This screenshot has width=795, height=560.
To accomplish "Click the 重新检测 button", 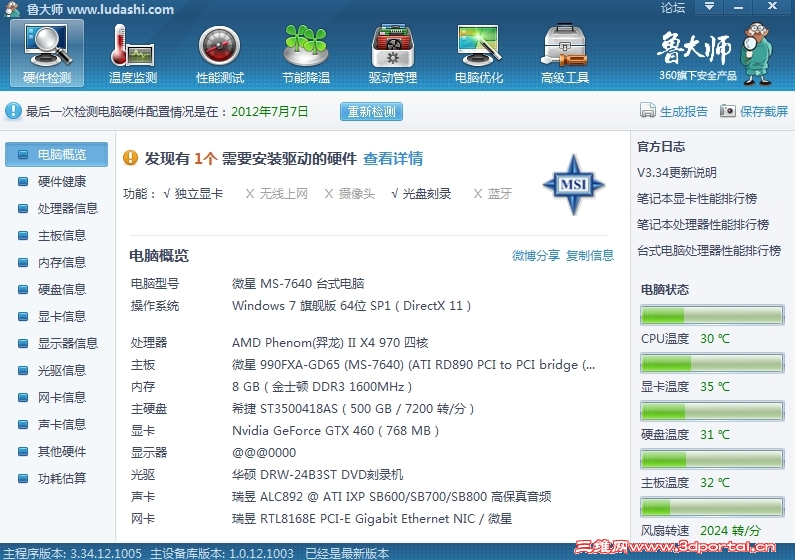I will 371,111.
